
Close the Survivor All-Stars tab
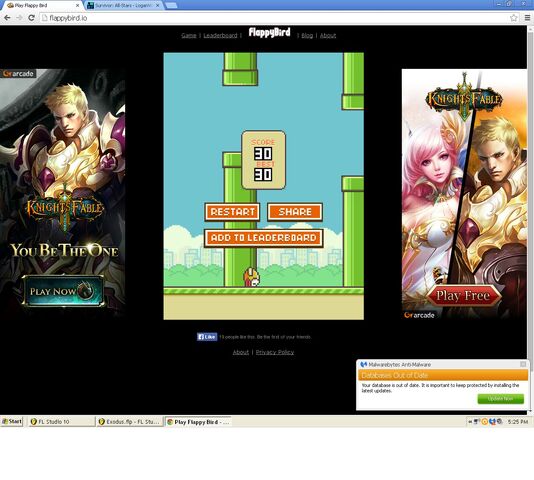(x=157, y=5)
